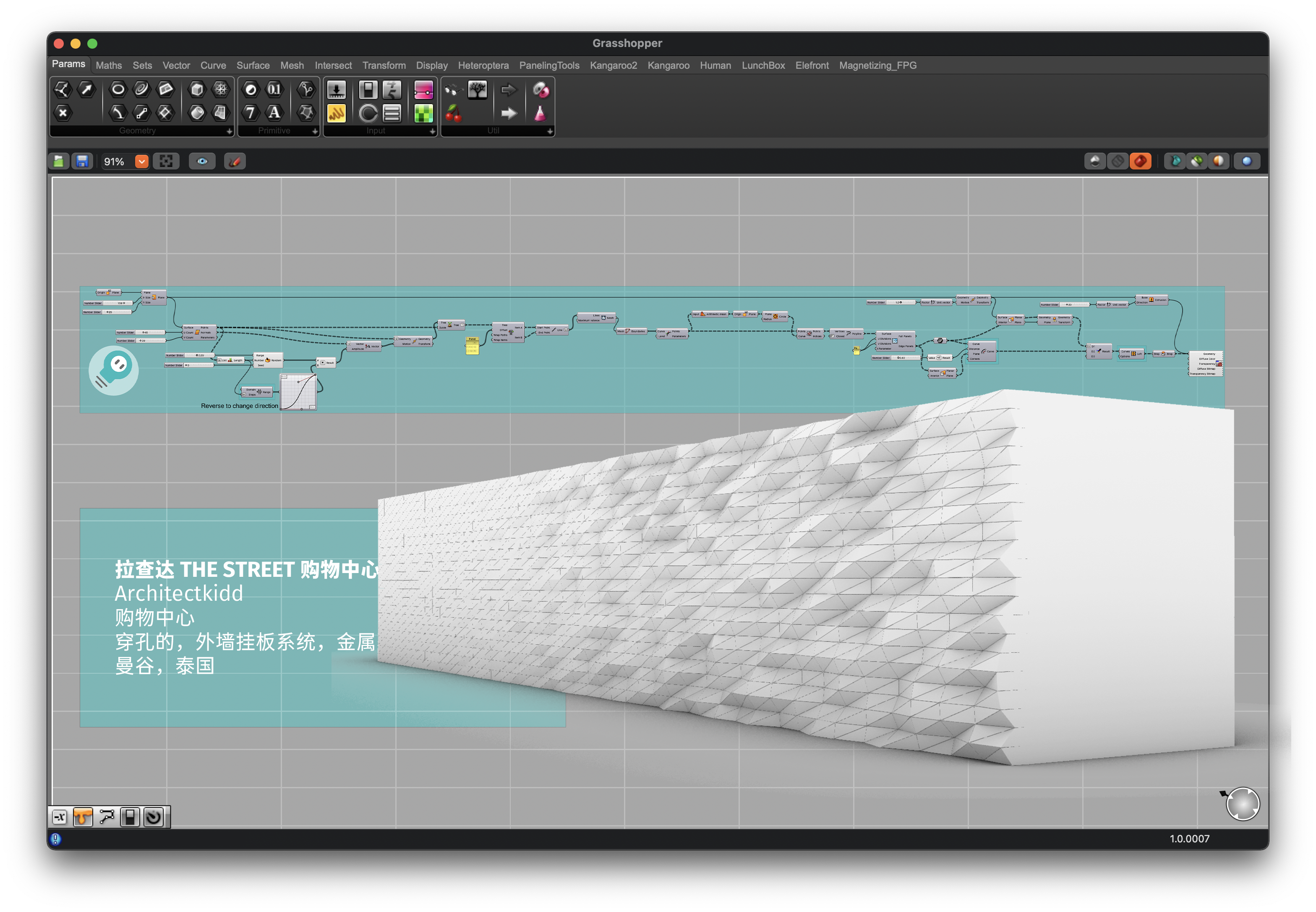Viewport: 1316px width, 912px height.
Task: Select the yellow Panel component icon
Action: point(336,113)
